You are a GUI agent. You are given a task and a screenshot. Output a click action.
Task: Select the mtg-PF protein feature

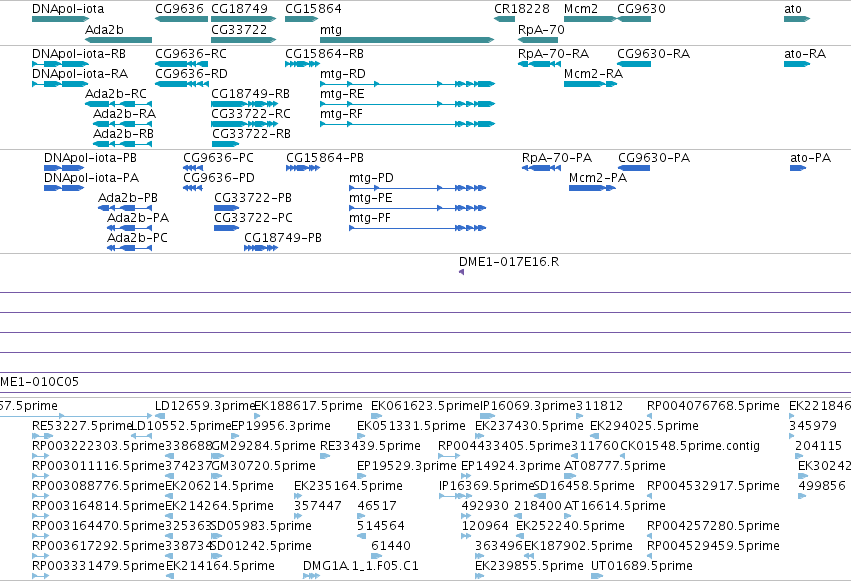click(417, 228)
